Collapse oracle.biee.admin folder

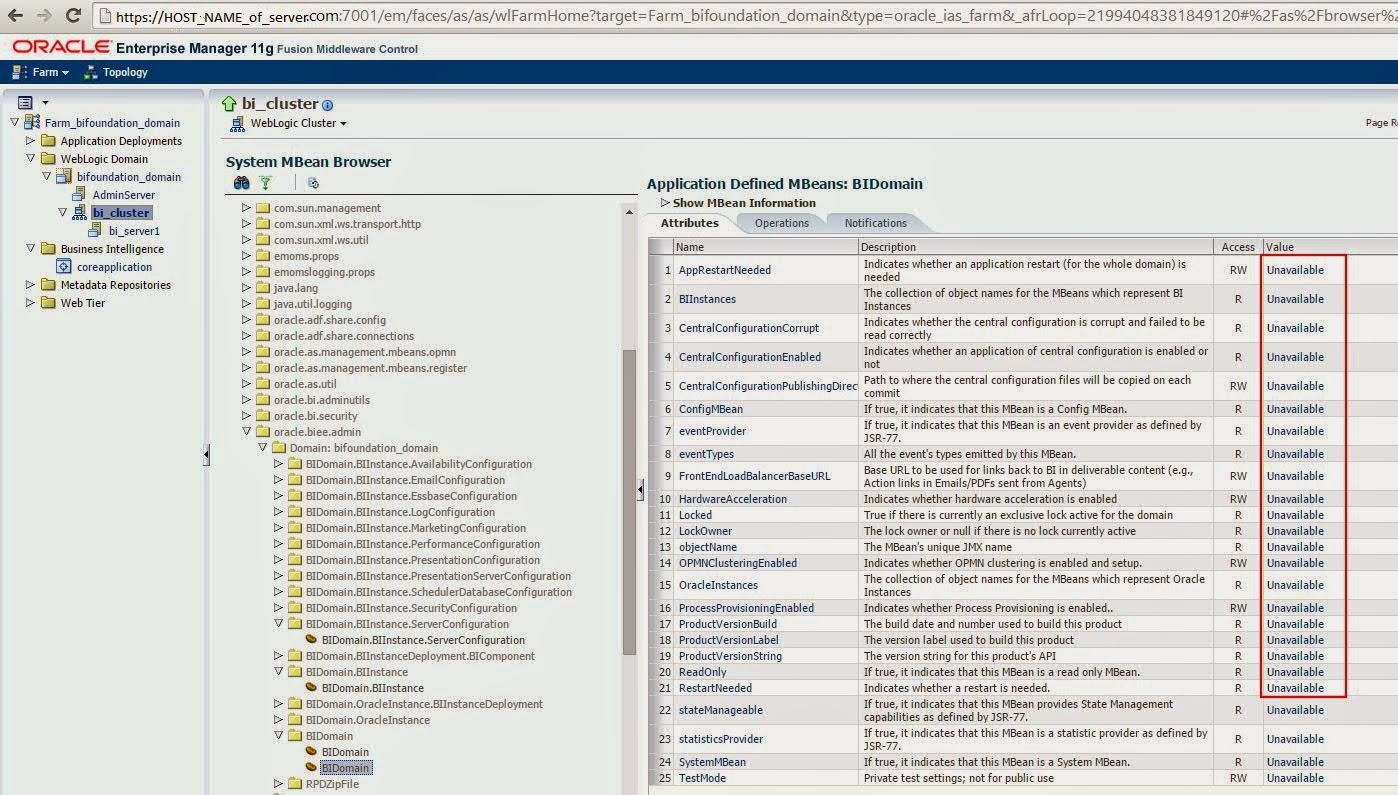point(246,432)
